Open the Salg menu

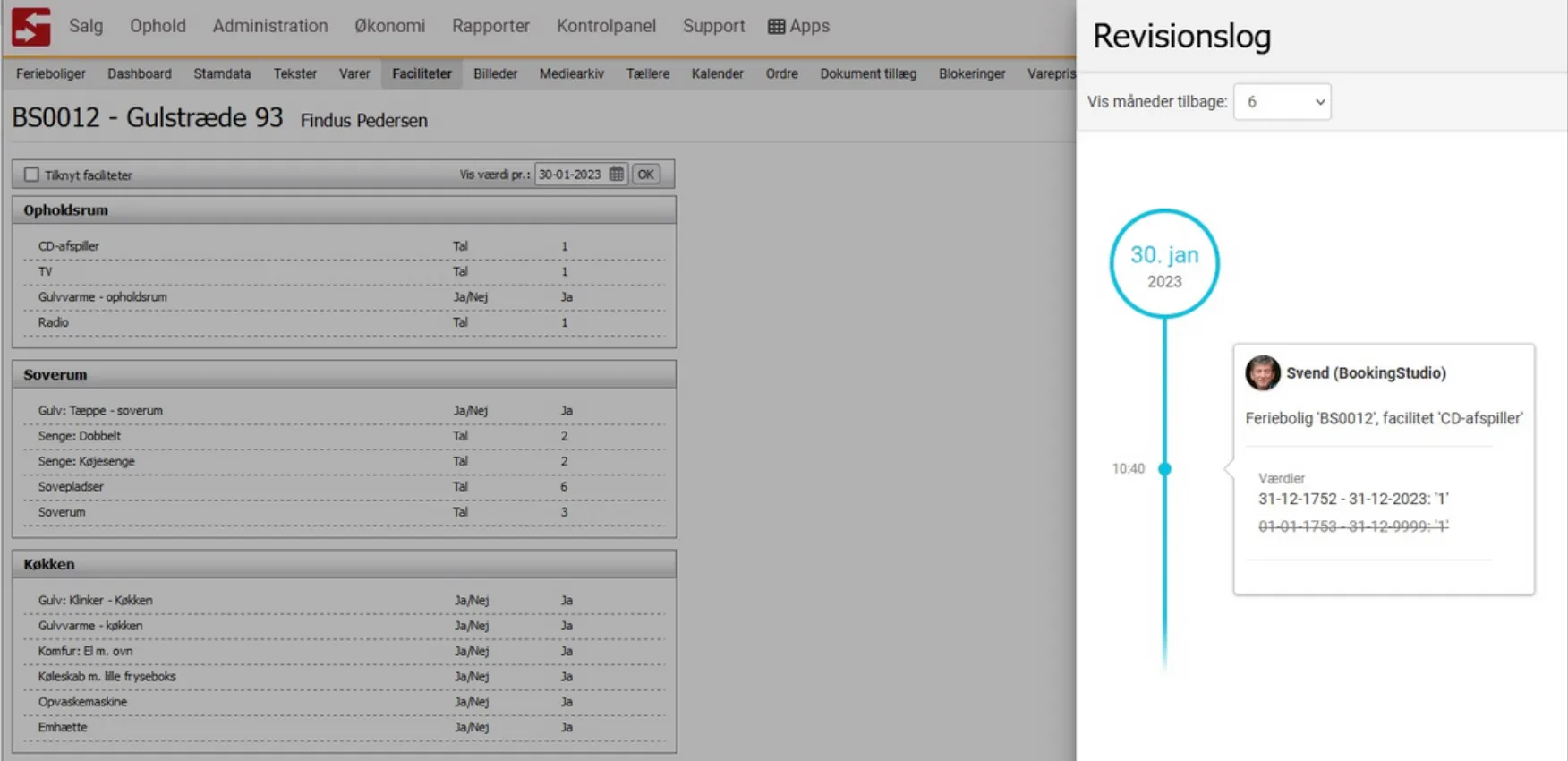pyautogui.click(x=86, y=26)
